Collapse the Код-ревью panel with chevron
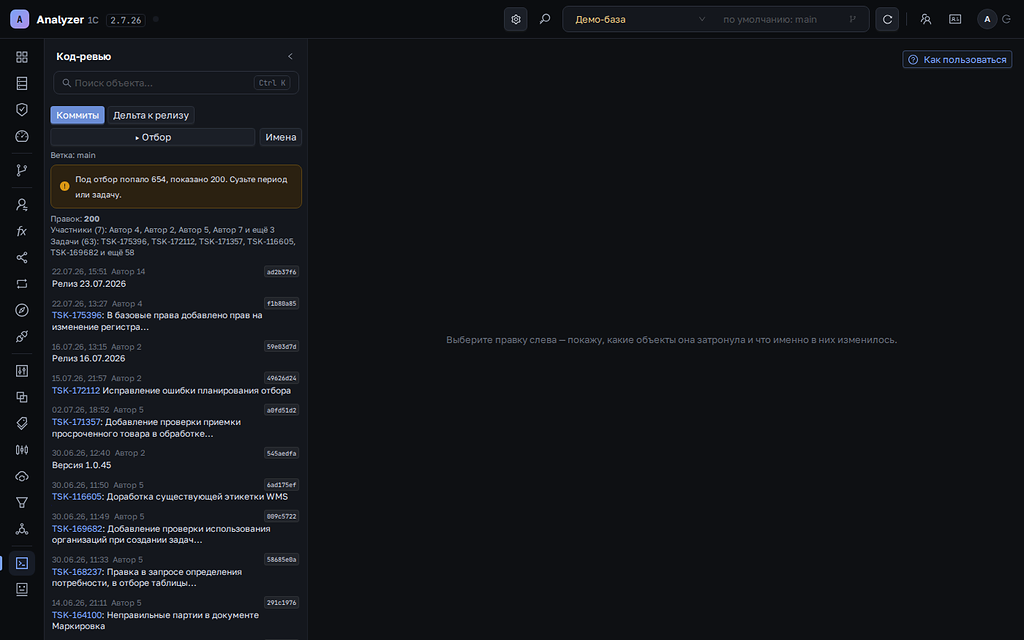Image resolution: width=1024 pixels, height=640 pixels. point(290,56)
